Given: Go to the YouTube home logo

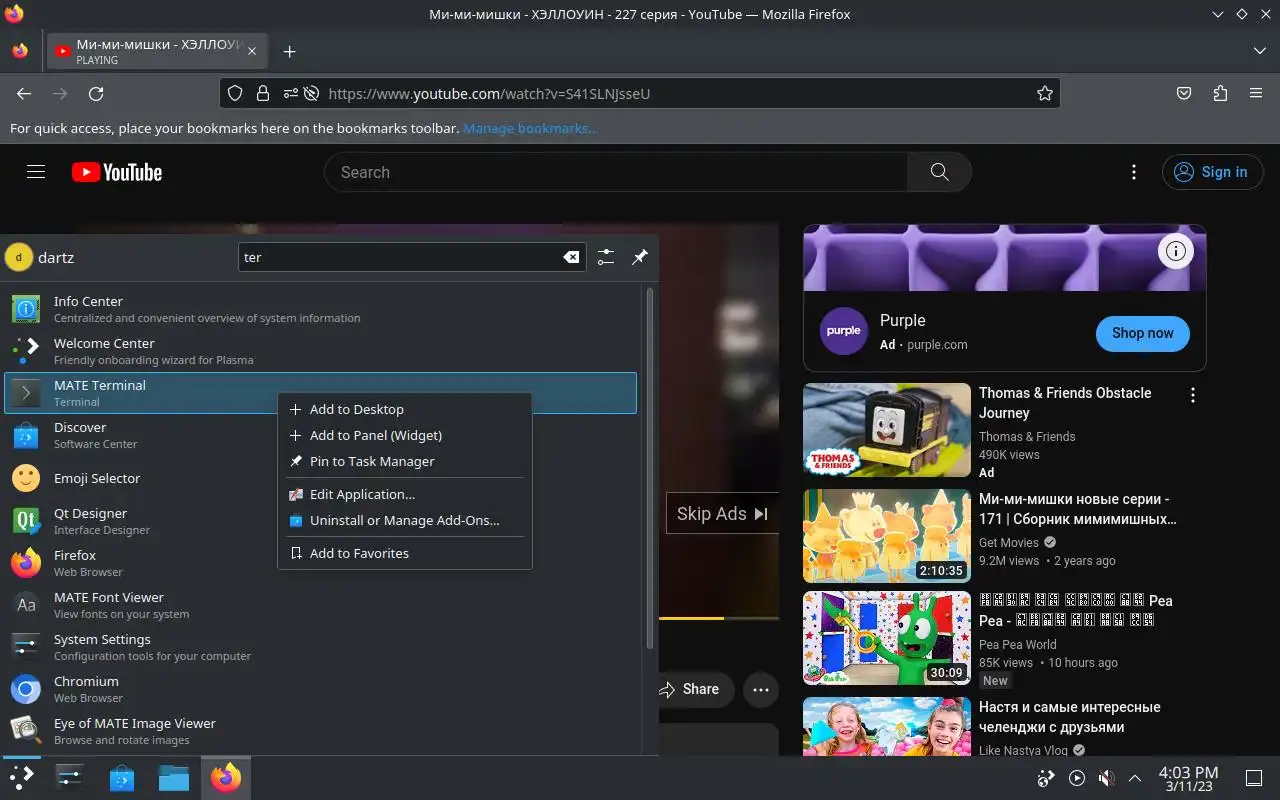Looking at the screenshot, I should point(117,172).
